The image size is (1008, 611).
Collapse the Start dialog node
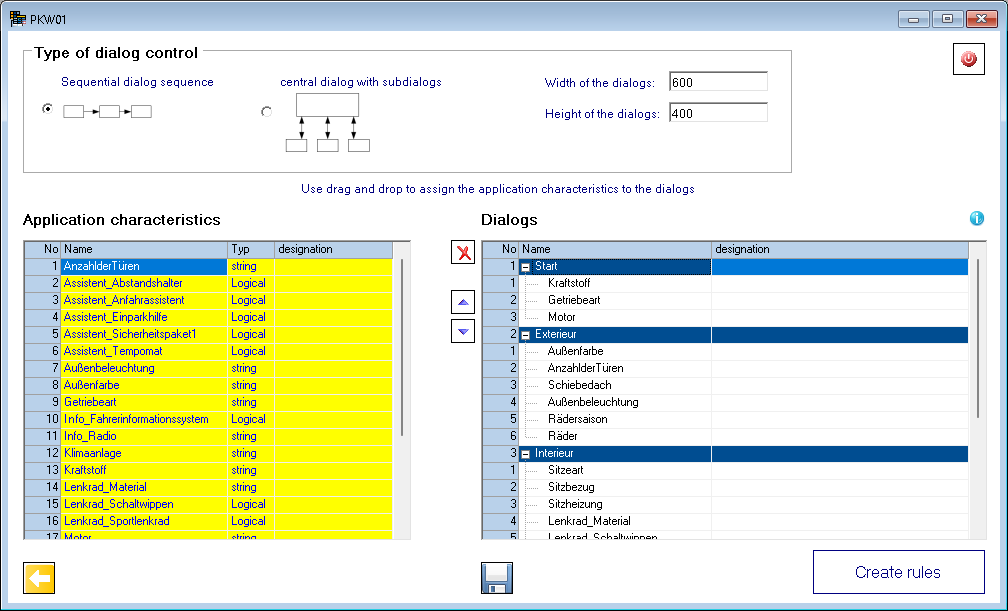click(526, 267)
